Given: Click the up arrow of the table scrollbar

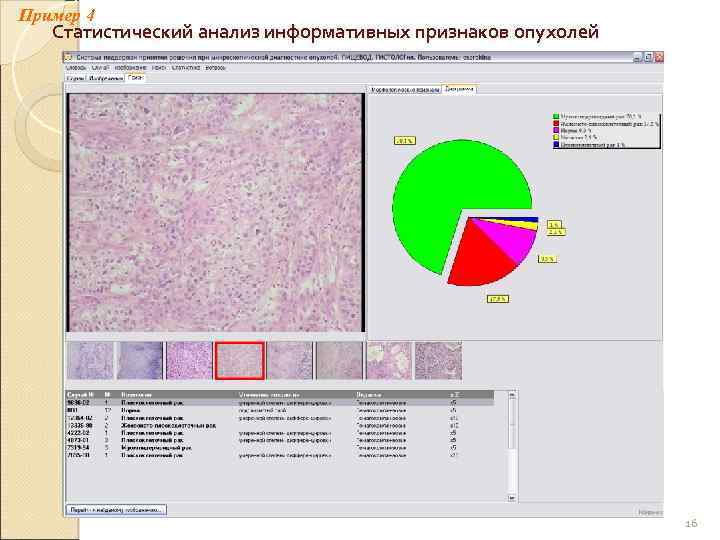Looking at the screenshot, I should [x=512, y=394].
